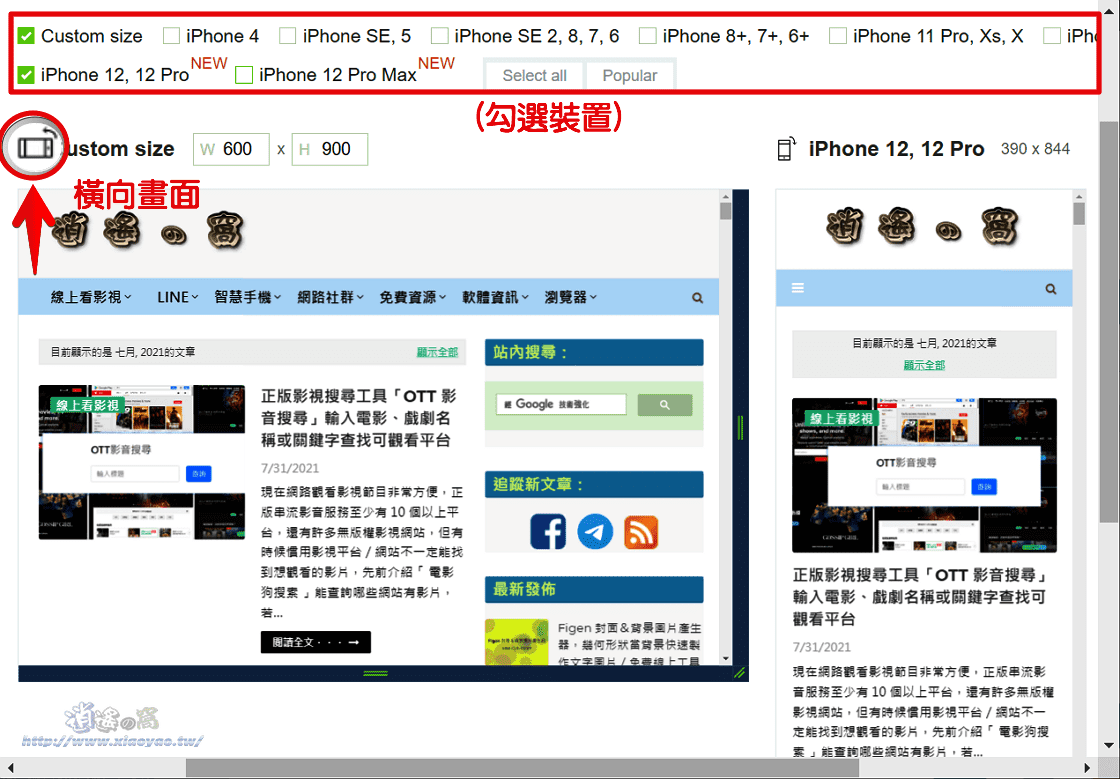Uncheck the iPhone 12, 12 Pro checkbox
The height and width of the screenshot is (779, 1120).
(26, 74)
